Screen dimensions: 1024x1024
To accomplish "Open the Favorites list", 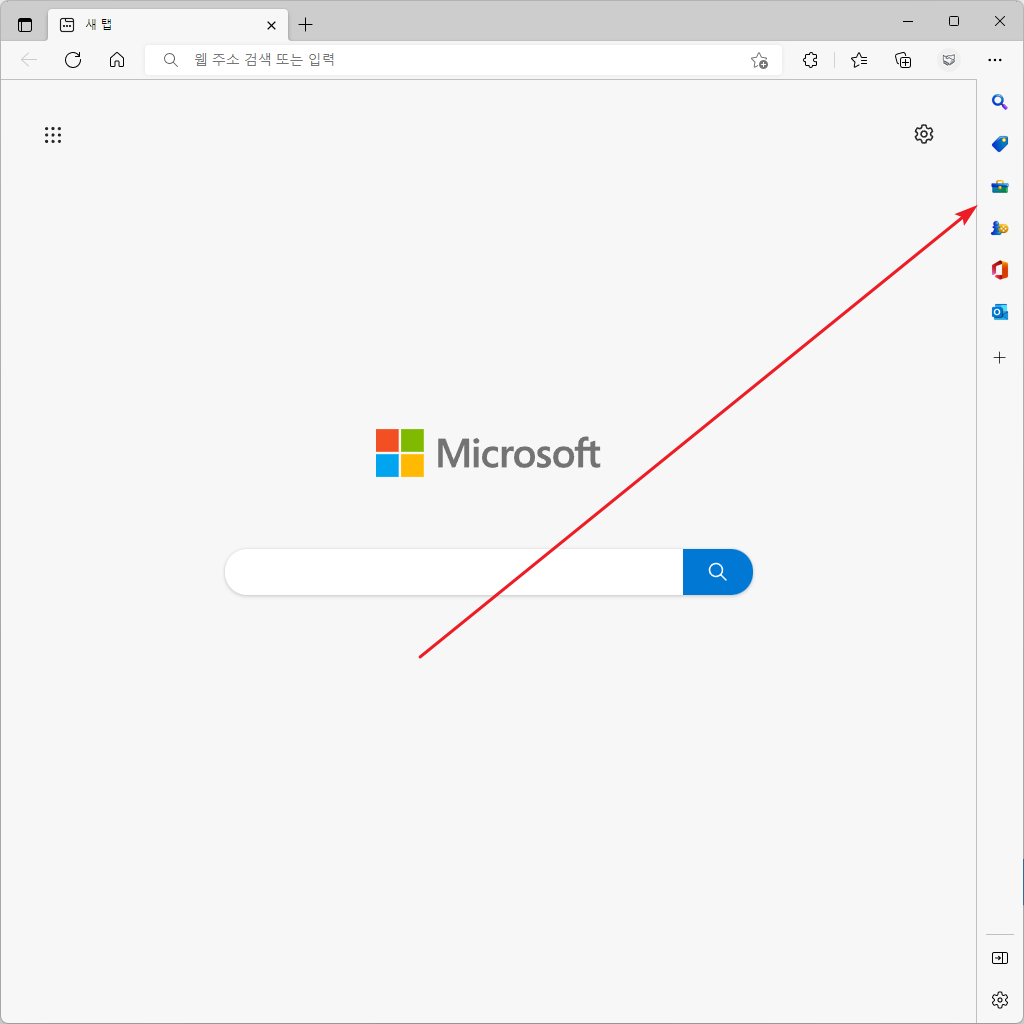I will (859, 60).
